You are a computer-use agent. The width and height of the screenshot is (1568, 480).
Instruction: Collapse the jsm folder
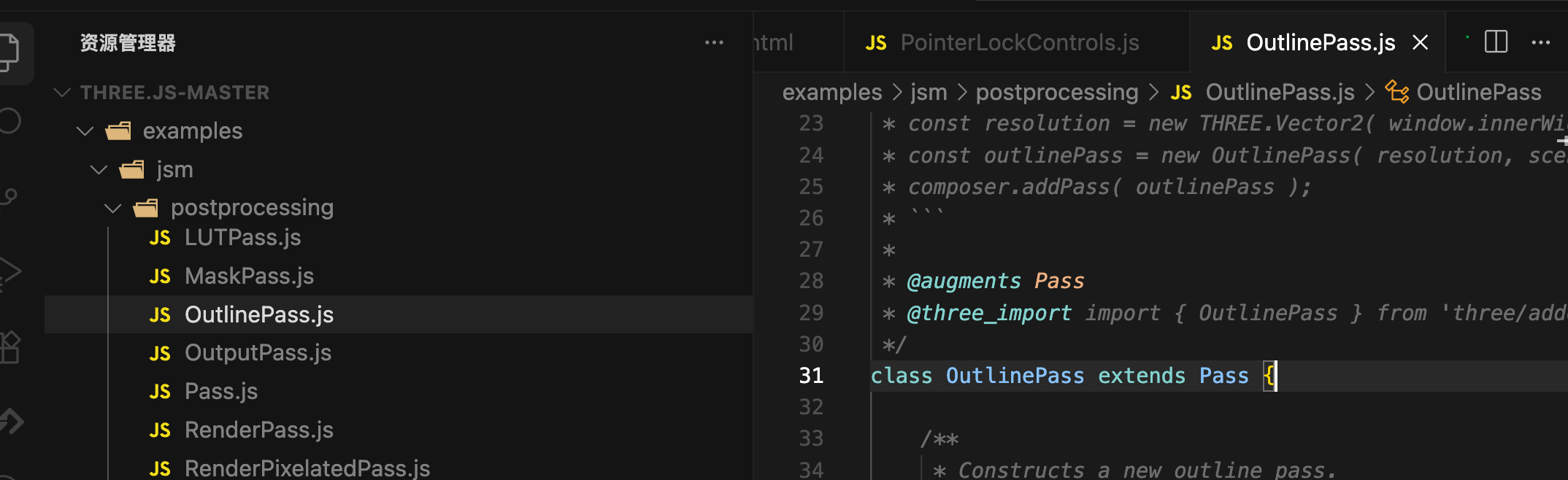(99, 170)
